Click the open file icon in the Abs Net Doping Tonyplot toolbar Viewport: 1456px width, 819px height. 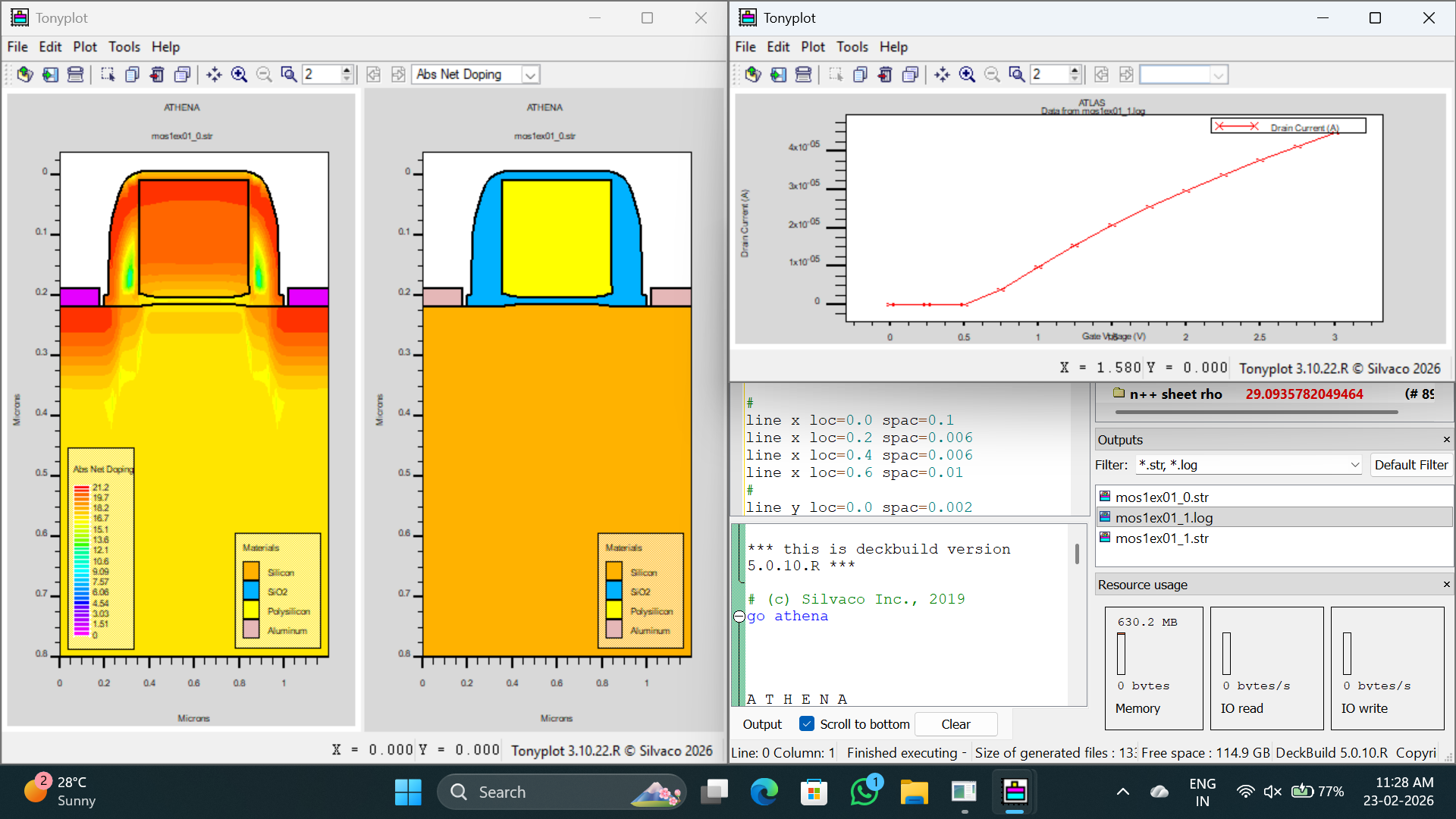click(x=25, y=74)
